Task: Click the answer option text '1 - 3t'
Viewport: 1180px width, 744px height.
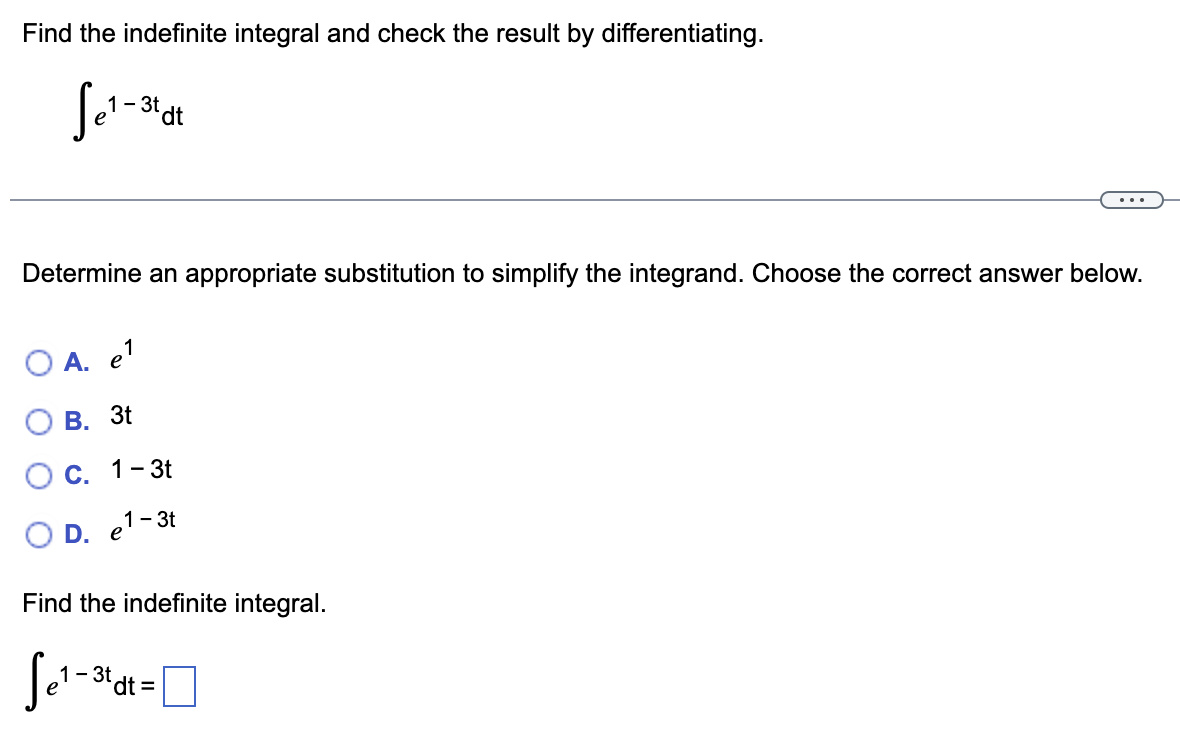Action: tap(140, 470)
